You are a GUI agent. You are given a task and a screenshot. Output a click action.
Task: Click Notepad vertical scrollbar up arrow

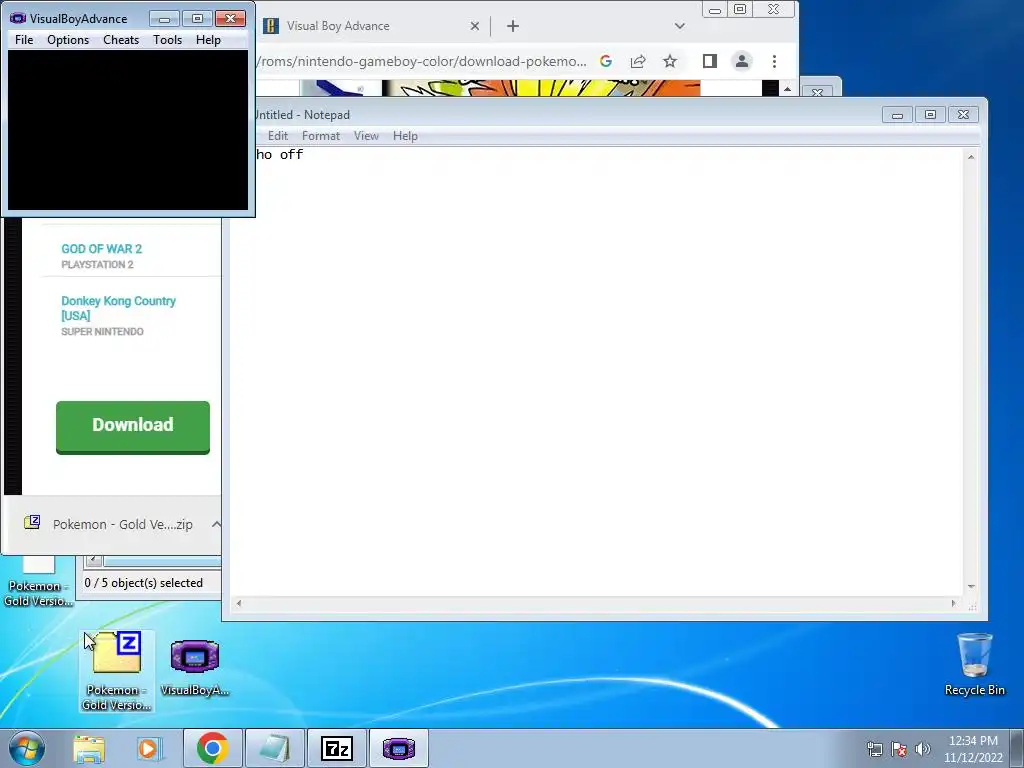(x=971, y=157)
